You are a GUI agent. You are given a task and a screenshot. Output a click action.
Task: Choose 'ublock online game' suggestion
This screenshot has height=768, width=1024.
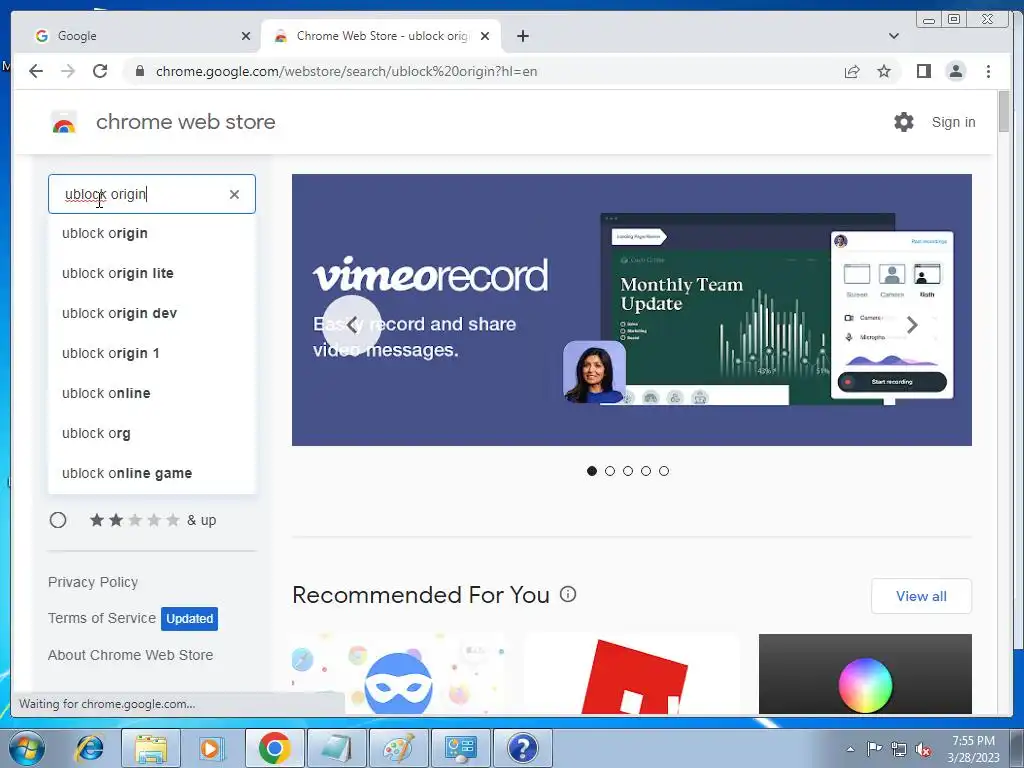152,473
